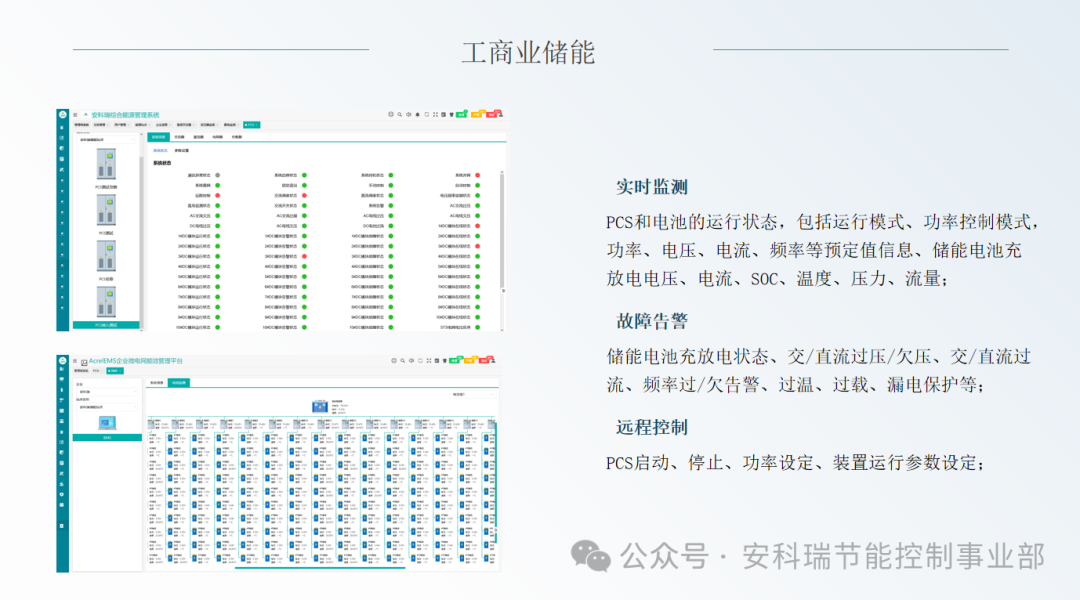Viewport: 1080px width, 600px height.
Task: Open the notification bell icon
Action: (x=417, y=114)
